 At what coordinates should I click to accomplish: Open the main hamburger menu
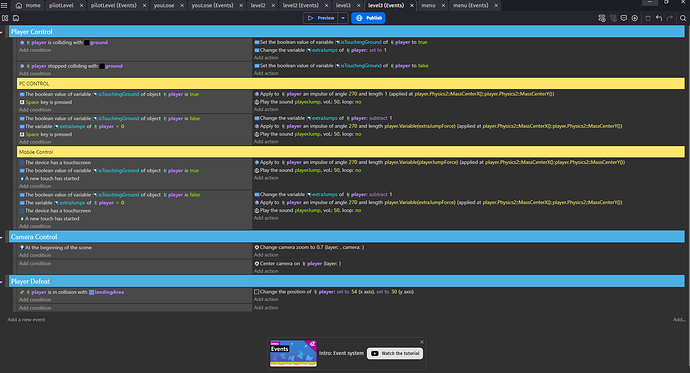click(x=4, y=5)
